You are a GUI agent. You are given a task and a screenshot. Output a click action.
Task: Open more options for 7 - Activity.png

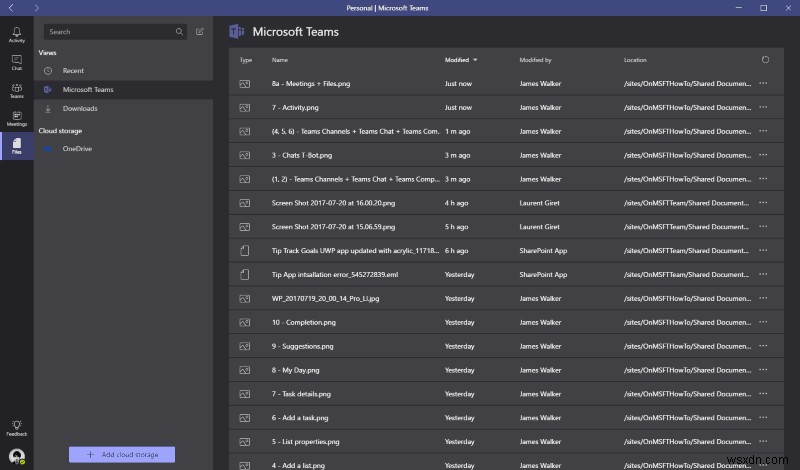coord(763,107)
